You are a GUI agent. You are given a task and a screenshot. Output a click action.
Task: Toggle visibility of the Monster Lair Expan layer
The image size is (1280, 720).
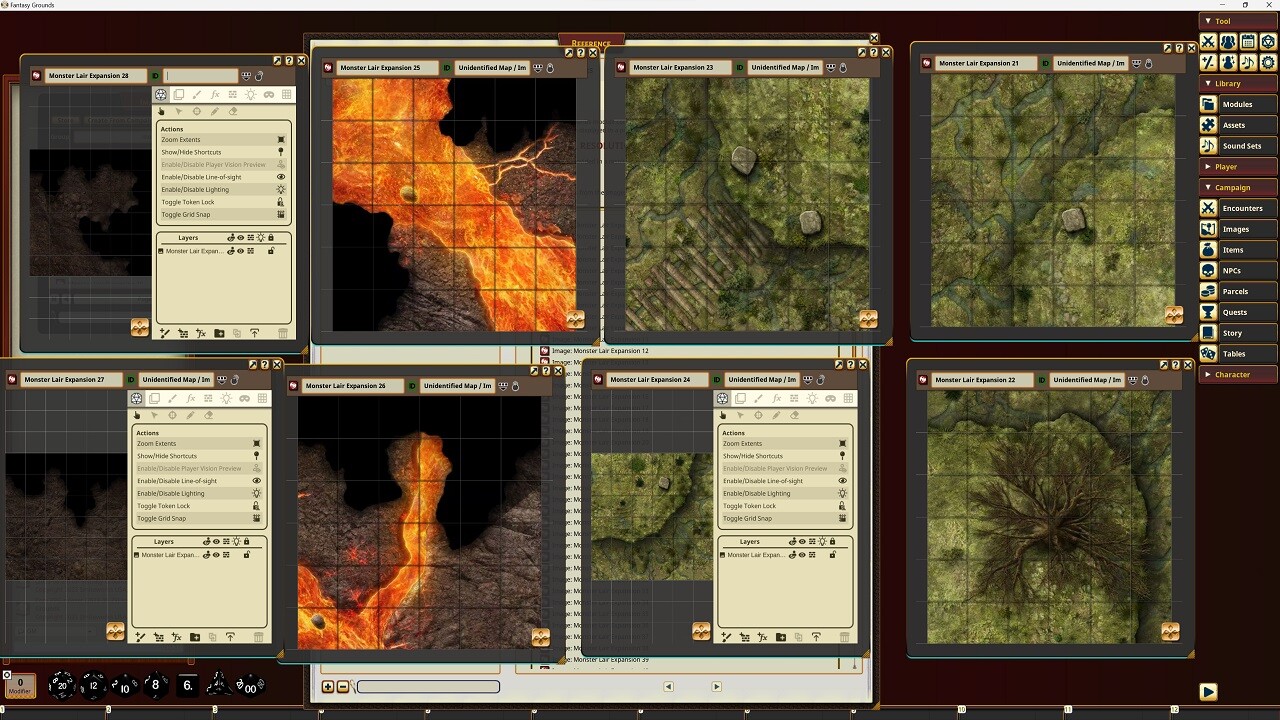pos(240,251)
